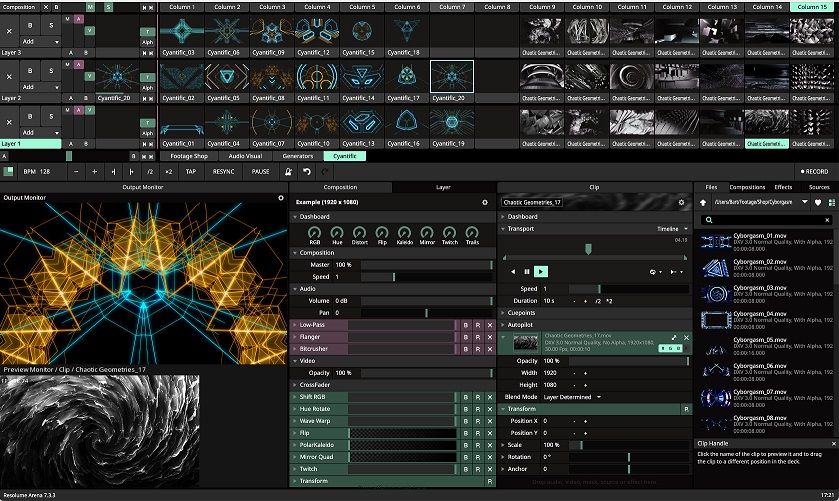Screen dimensions: 839x501
Task: Bypass the Low-Pass effect with its B button
Action: point(466,325)
